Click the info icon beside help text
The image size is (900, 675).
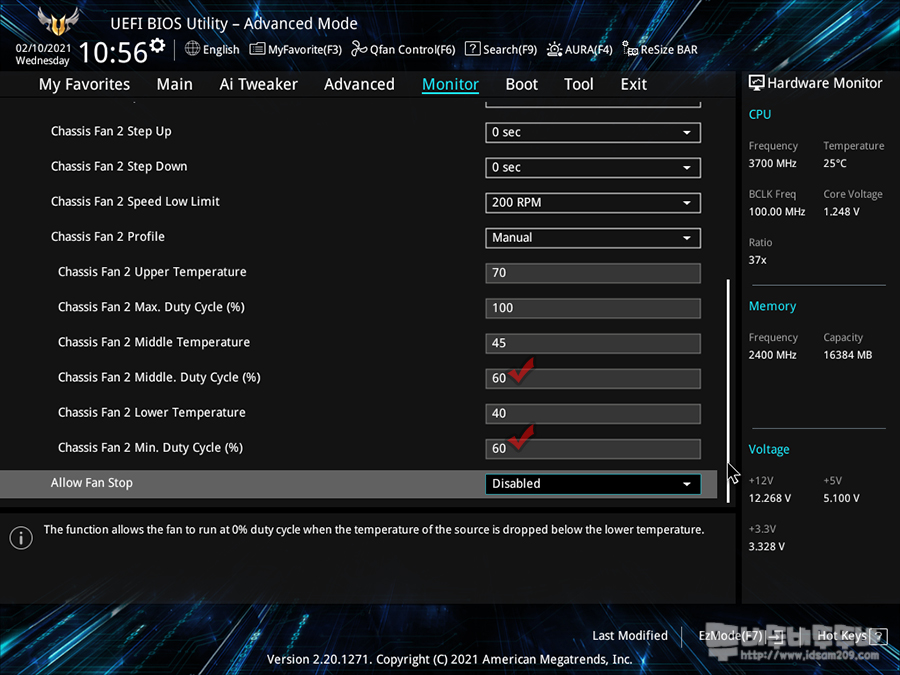click(x=21, y=538)
